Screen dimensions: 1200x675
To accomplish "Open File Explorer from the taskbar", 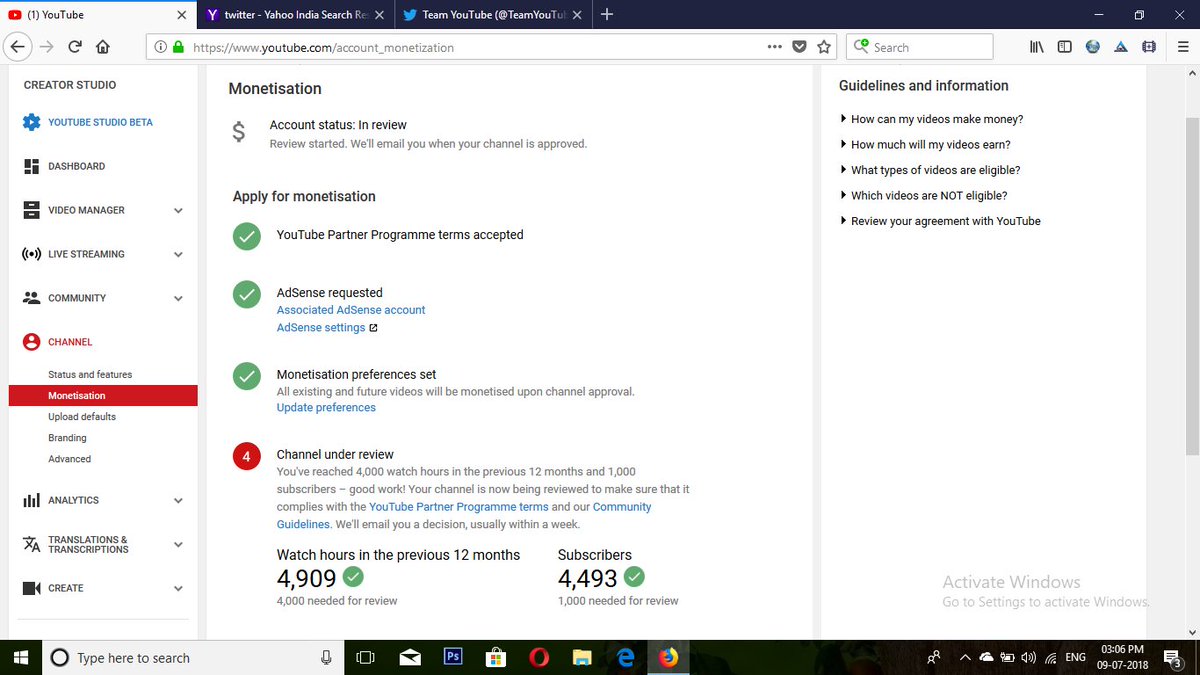I will tap(582, 657).
